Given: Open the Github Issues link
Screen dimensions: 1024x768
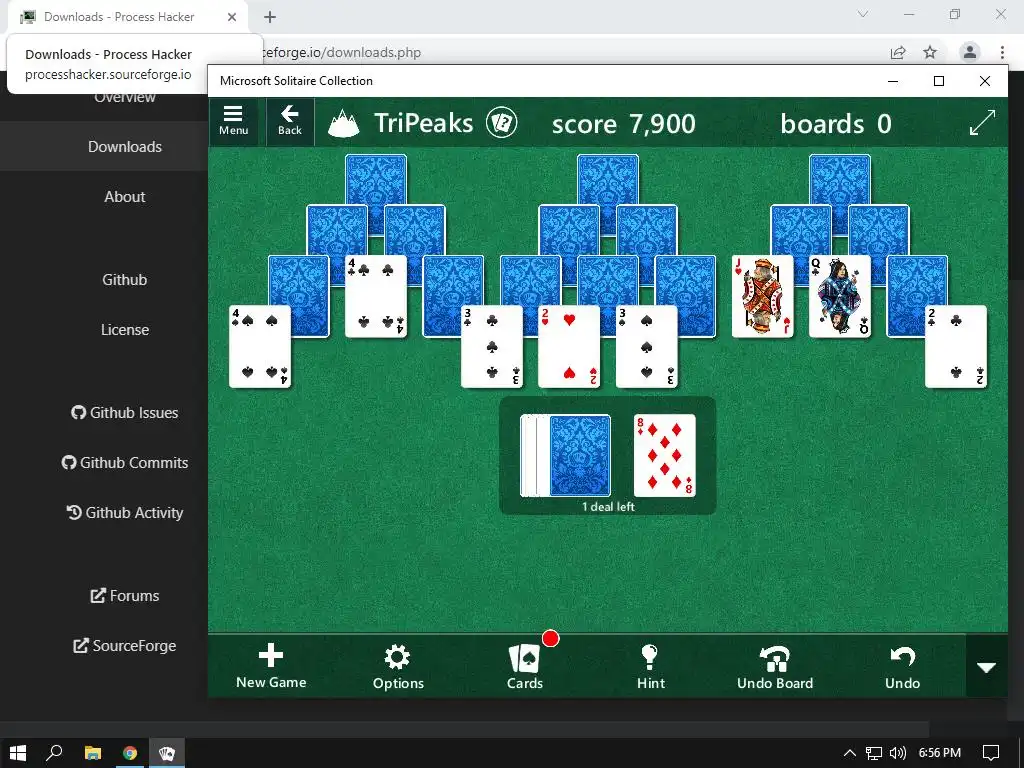Looking at the screenshot, I should tap(125, 413).
